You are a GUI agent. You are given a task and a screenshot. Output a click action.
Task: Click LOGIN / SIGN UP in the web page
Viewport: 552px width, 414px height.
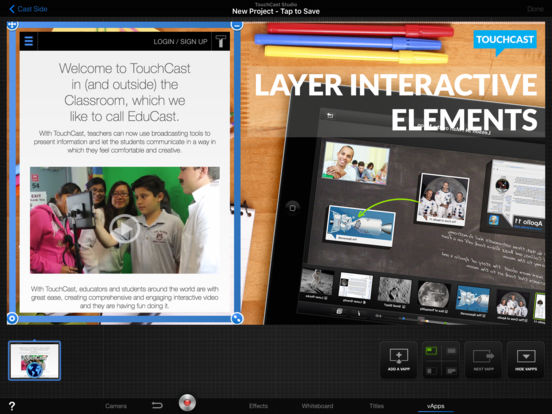tap(180, 42)
